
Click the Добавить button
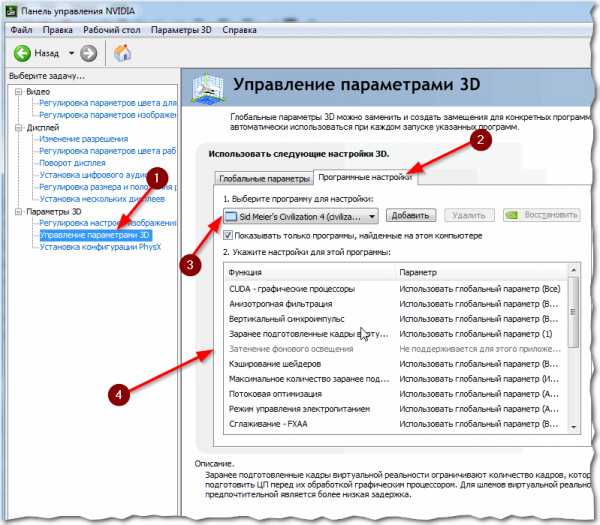point(411,215)
